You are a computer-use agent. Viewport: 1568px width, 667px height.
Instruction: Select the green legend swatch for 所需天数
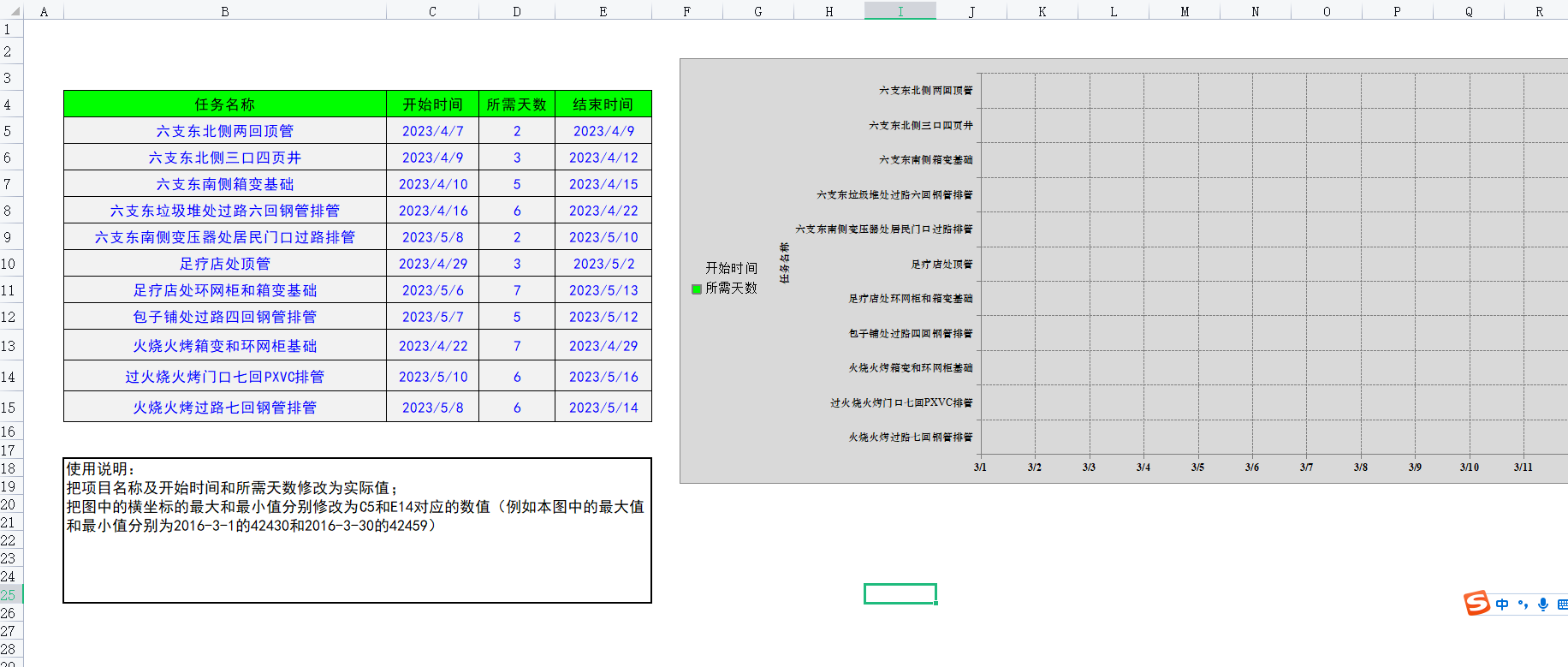[697, 289]
